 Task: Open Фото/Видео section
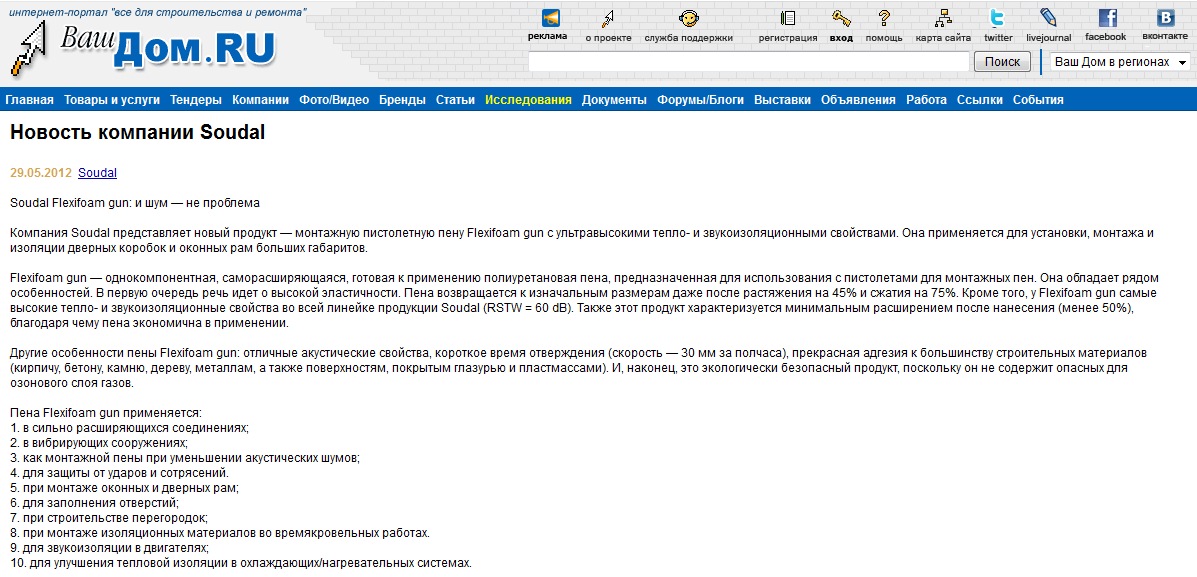coord(334,100)
